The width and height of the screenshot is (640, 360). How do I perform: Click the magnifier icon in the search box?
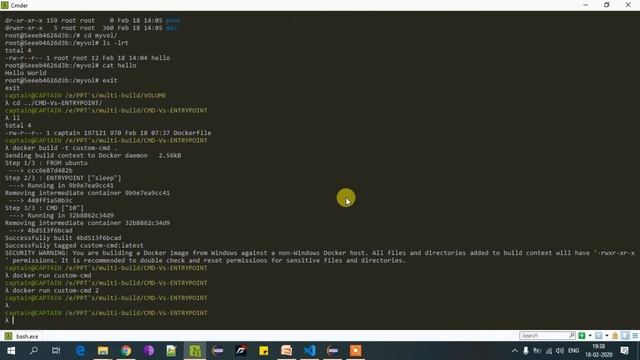point(572,336)
